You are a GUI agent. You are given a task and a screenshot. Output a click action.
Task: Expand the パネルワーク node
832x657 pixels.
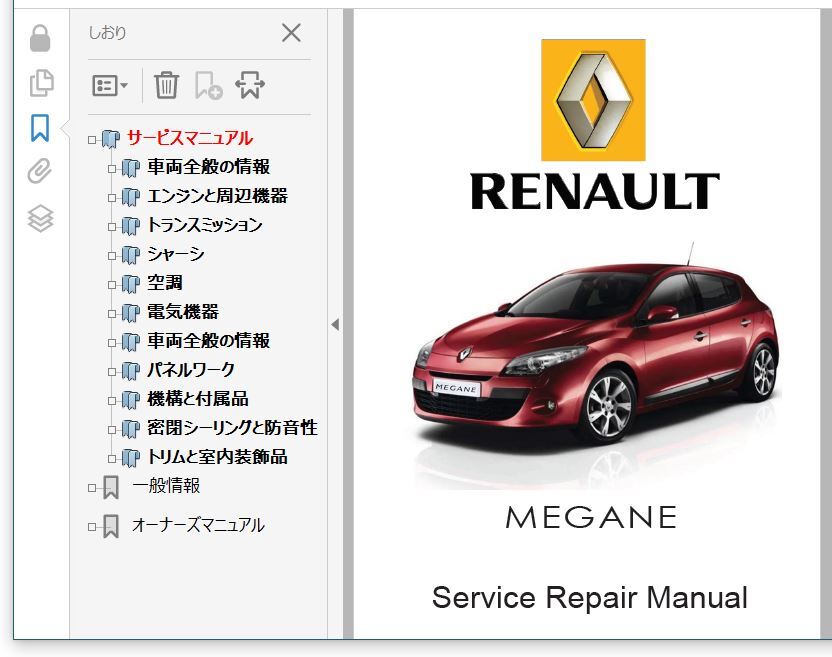click(x=111, y=371)
